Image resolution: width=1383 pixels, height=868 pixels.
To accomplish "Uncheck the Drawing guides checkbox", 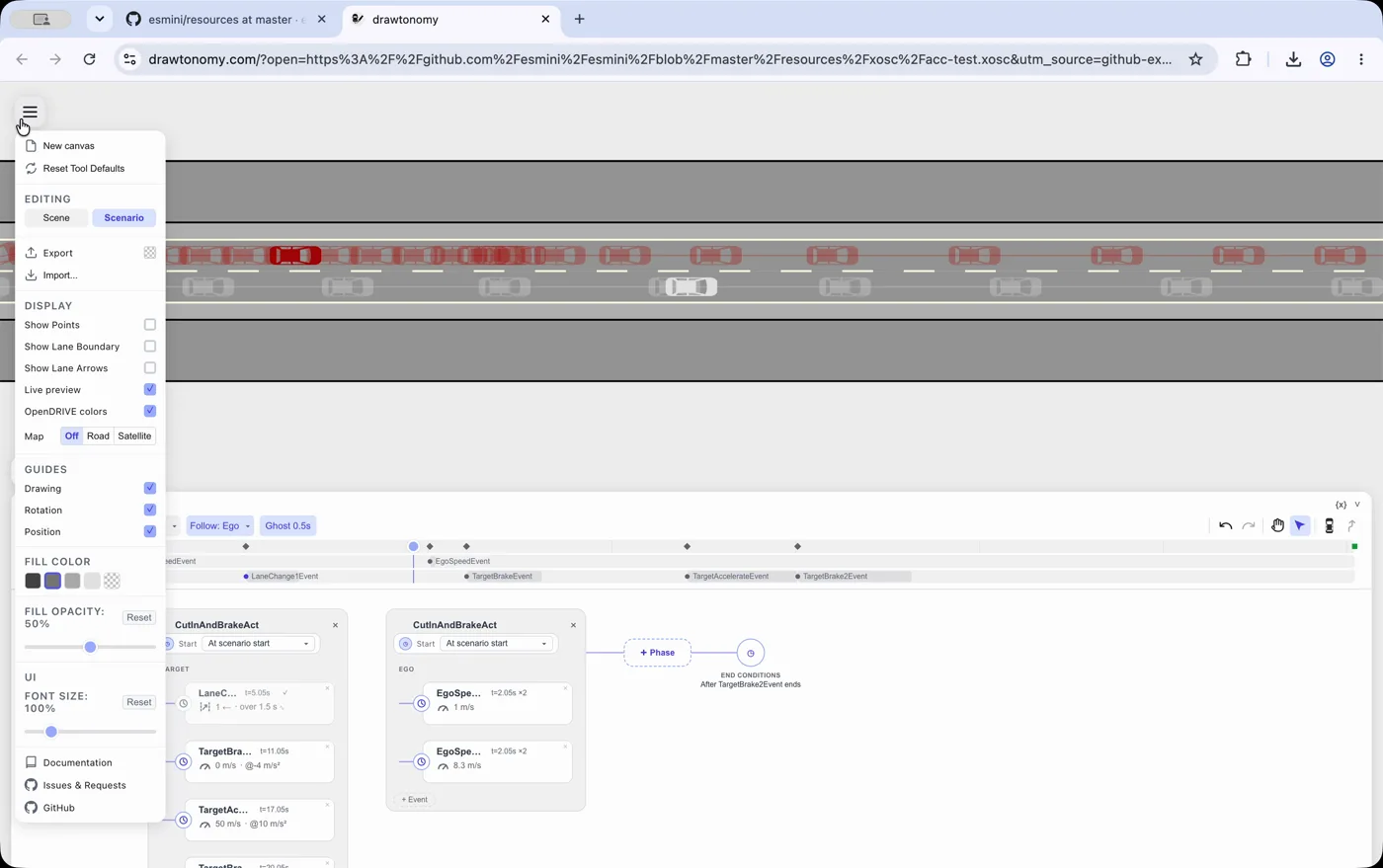I will coord(150,489).
